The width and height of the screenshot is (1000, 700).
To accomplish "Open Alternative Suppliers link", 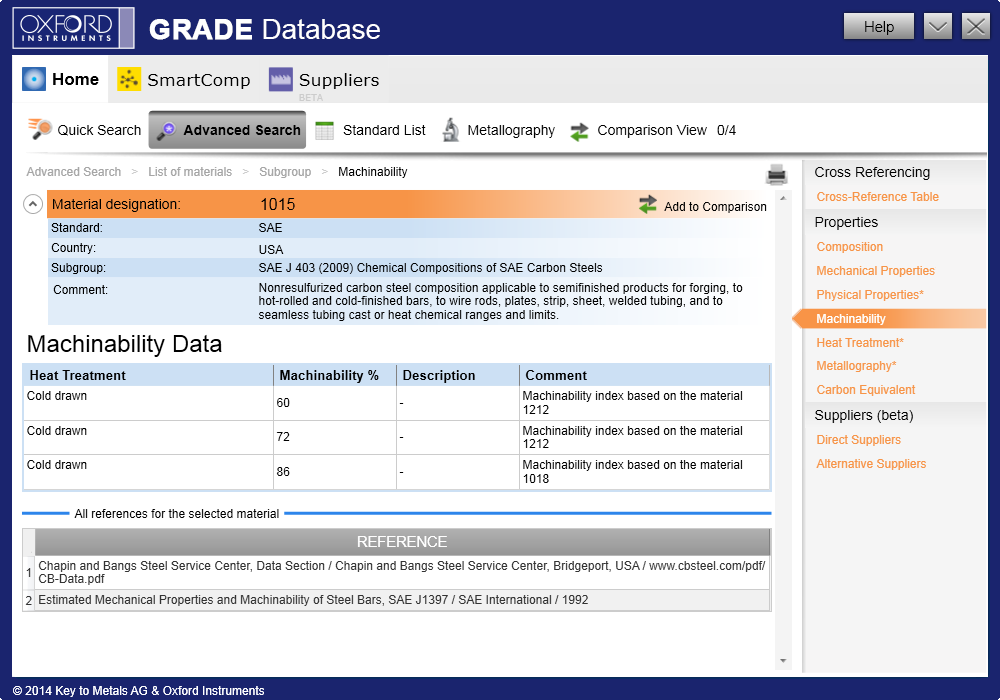I will click(x=871, y=463).
